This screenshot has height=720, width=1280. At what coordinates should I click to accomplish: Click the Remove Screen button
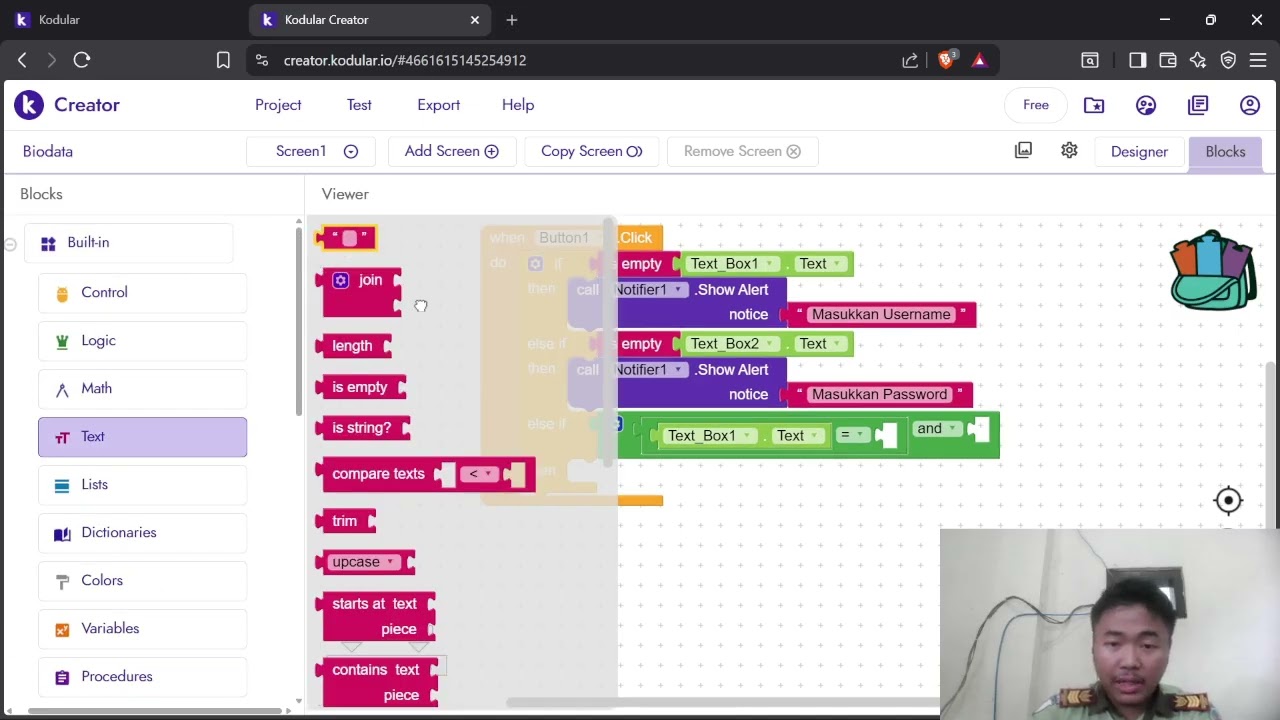point(742,151)
